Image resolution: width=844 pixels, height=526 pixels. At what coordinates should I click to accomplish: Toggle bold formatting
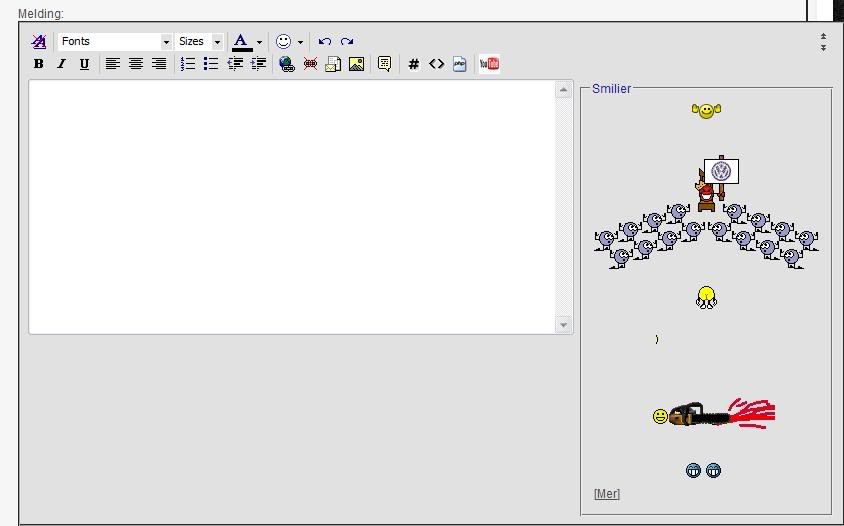click(x=38, y=64)
